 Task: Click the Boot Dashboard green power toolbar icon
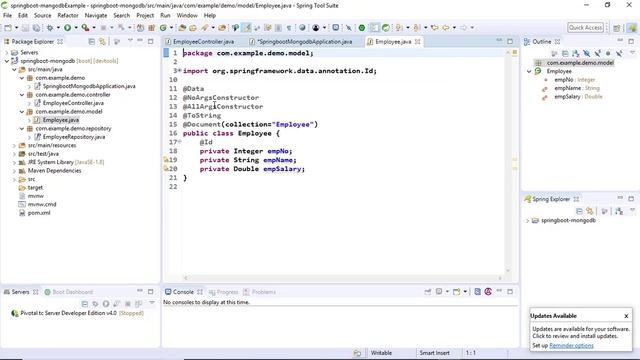[362, 28]
